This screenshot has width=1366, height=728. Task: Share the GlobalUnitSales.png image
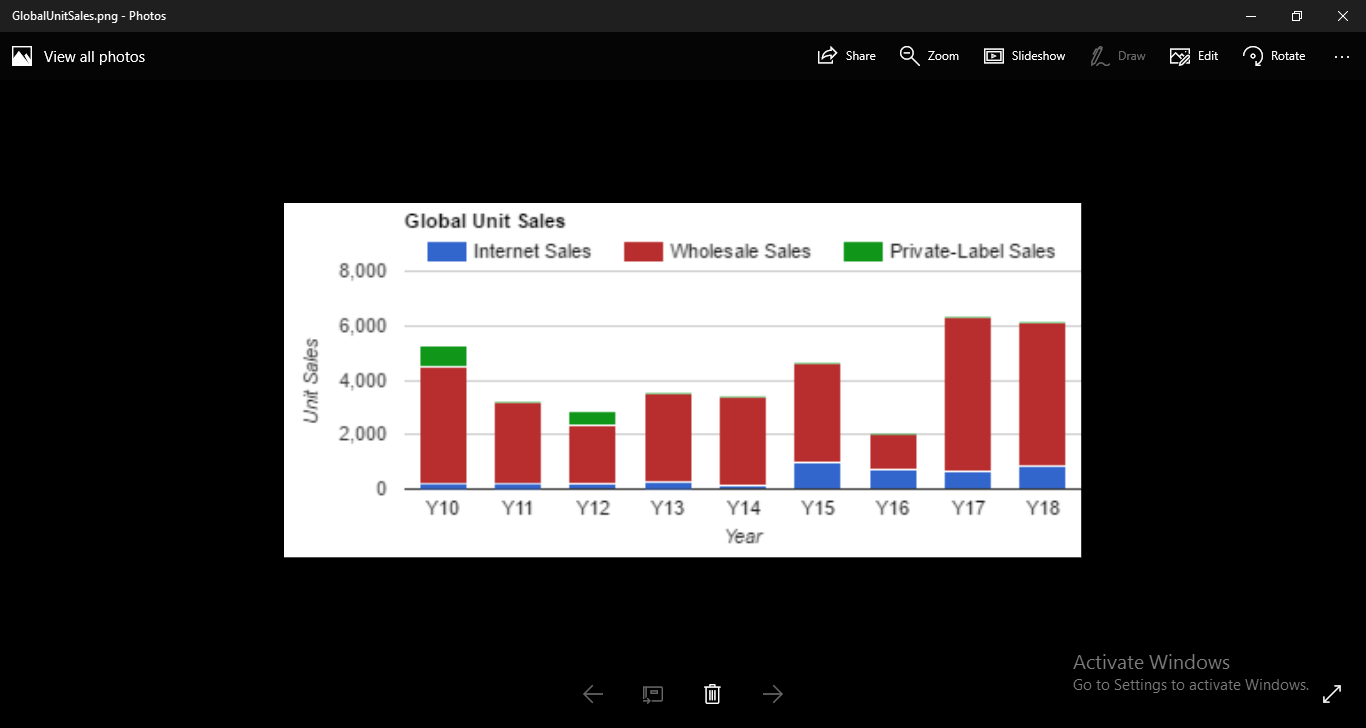(x=846, y=56)
